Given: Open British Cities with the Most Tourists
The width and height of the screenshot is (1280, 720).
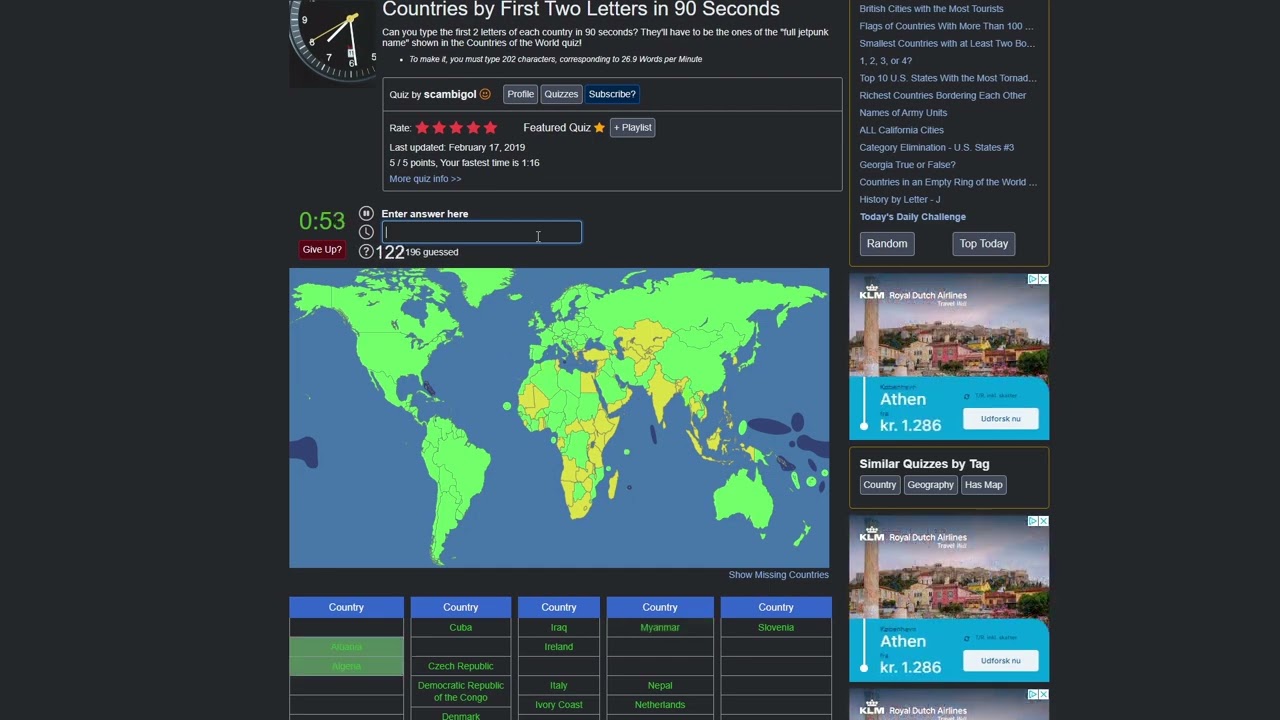Looking at the screenshot, I should tap(931, 9).
